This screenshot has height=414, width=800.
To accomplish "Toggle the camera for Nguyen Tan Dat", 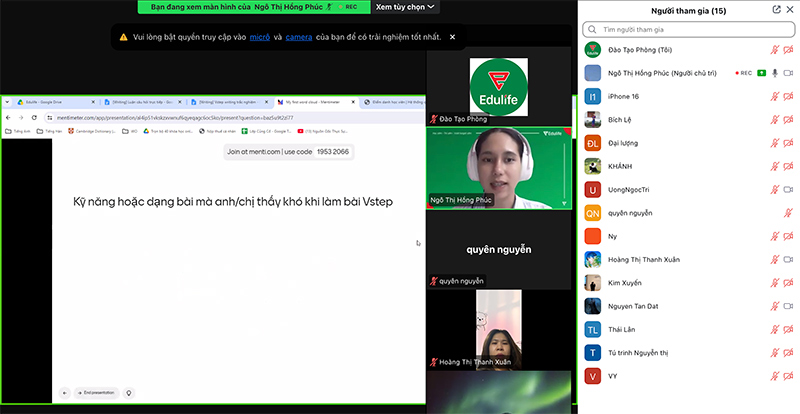I will (789, 306).
